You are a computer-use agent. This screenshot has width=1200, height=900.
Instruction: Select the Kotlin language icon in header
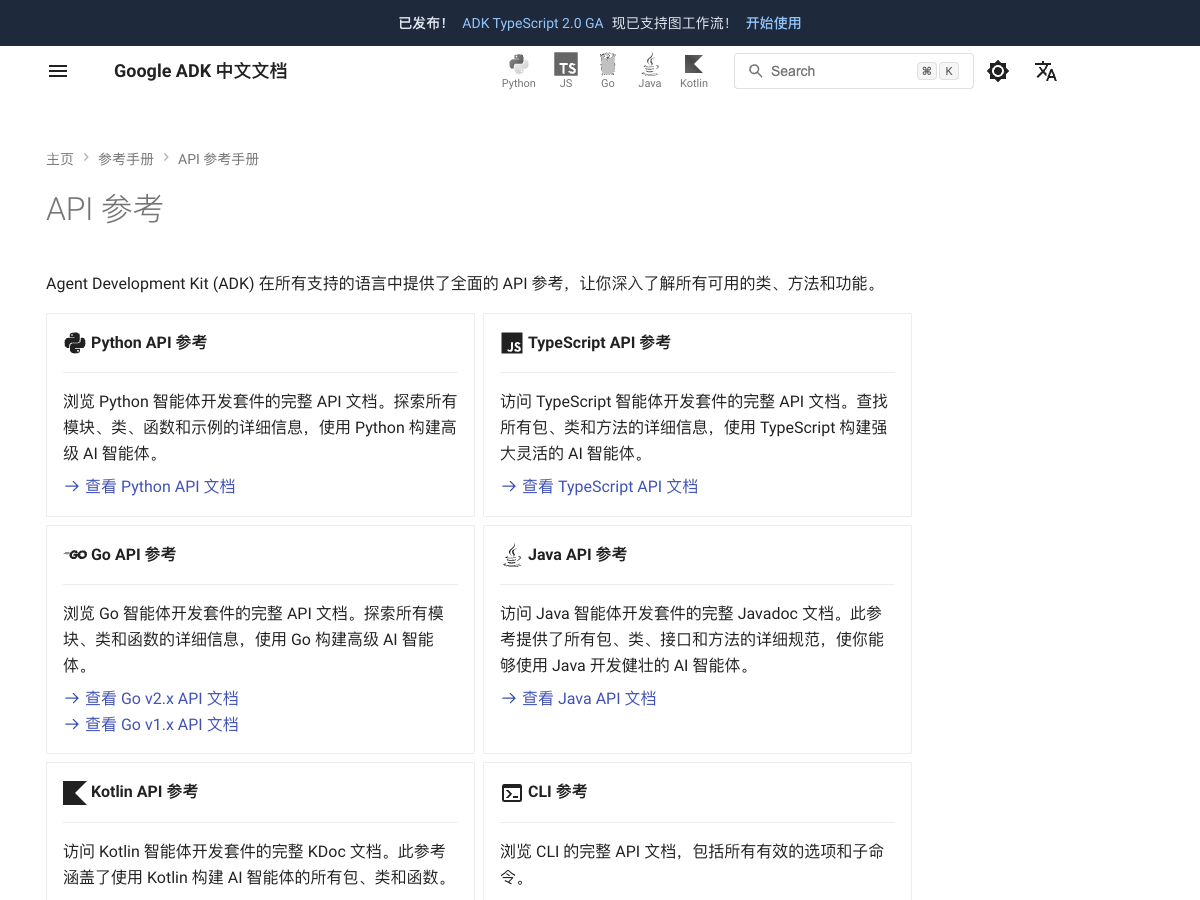pyautogui.click(x=694, y=71)
